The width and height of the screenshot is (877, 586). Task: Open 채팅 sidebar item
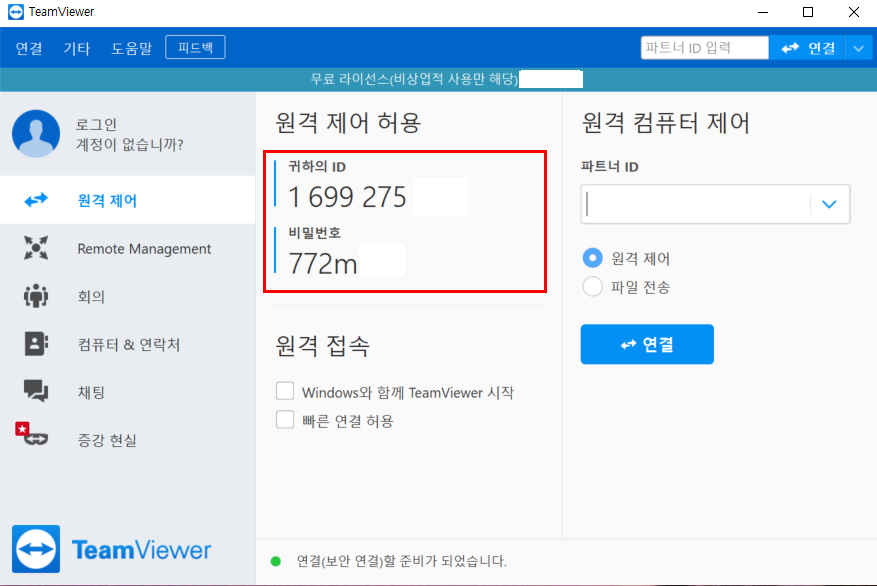(x=128, y=392)
